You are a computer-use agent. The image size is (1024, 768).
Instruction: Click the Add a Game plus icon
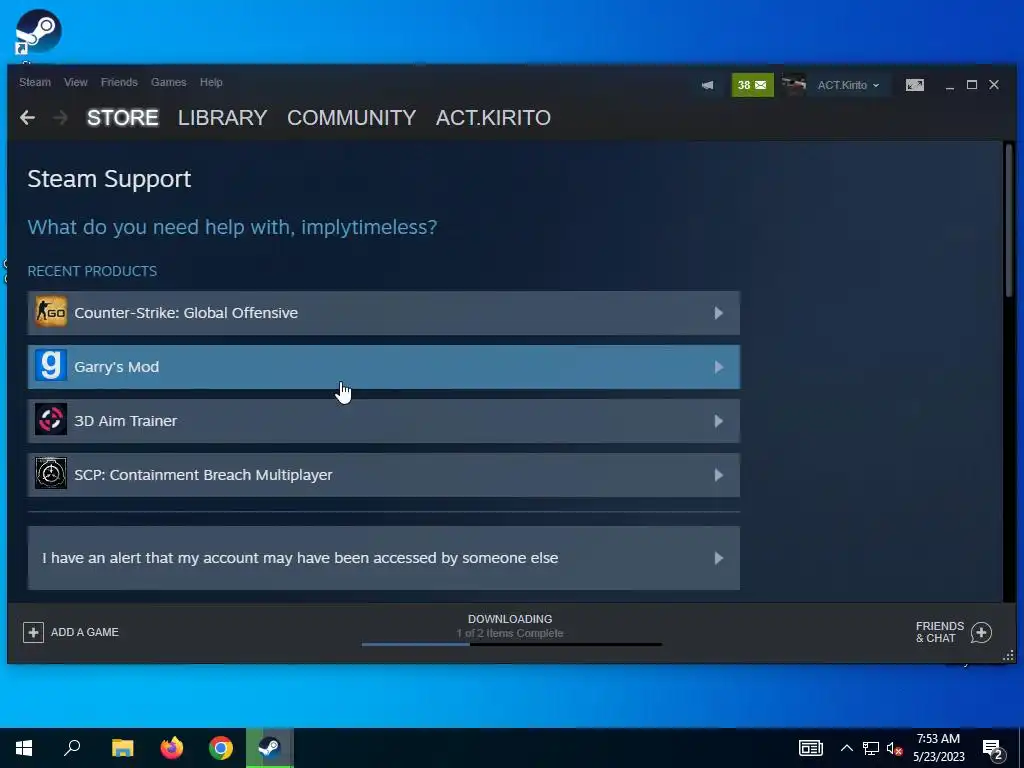pos(33,632)
